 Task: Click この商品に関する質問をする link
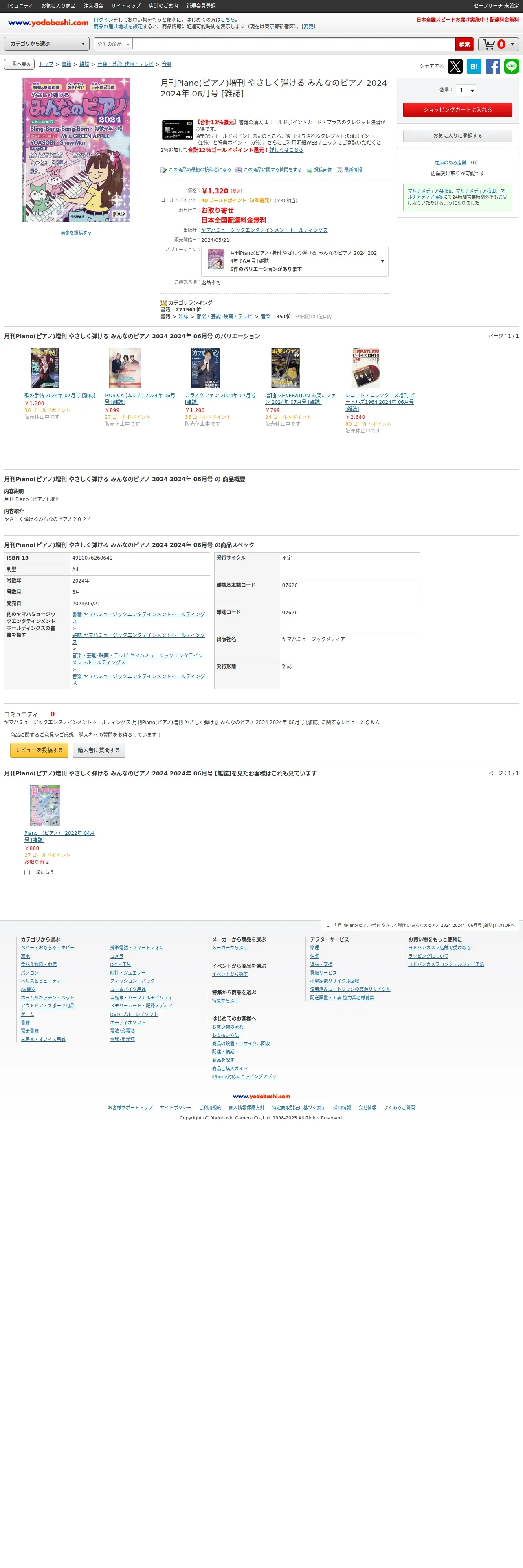click(x=272, y=170)
